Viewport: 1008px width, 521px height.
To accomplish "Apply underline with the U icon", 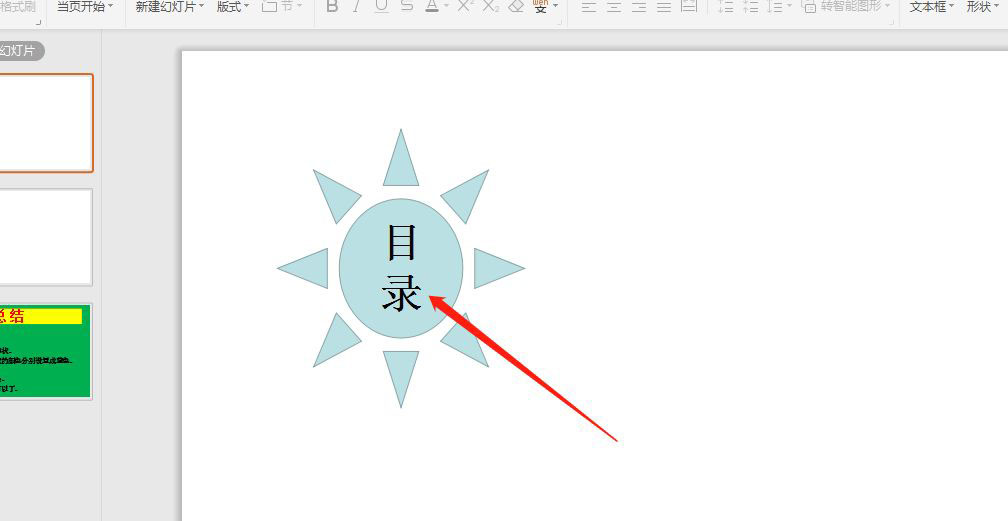I will (381, 6).
